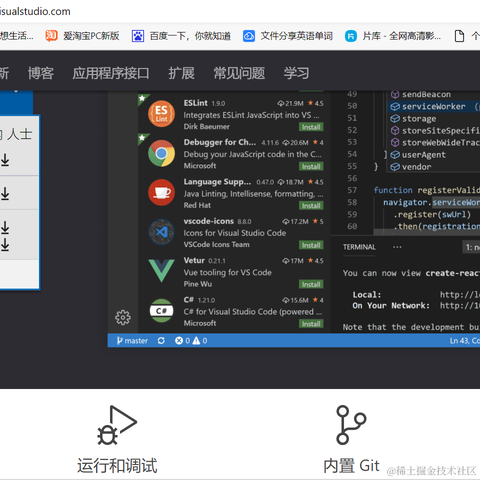Click the Vetur Vue logo icon

(161, 271)
